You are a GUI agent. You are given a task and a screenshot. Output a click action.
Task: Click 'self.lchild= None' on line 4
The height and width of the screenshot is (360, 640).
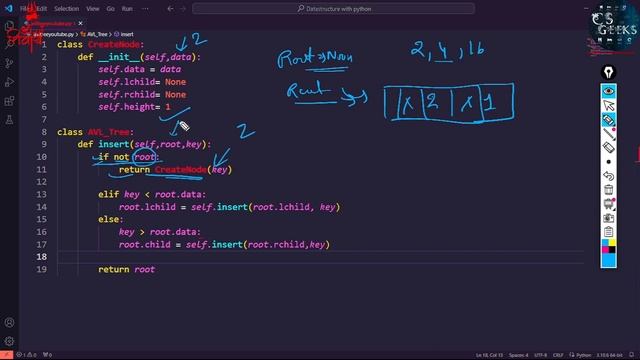[142, 82]
